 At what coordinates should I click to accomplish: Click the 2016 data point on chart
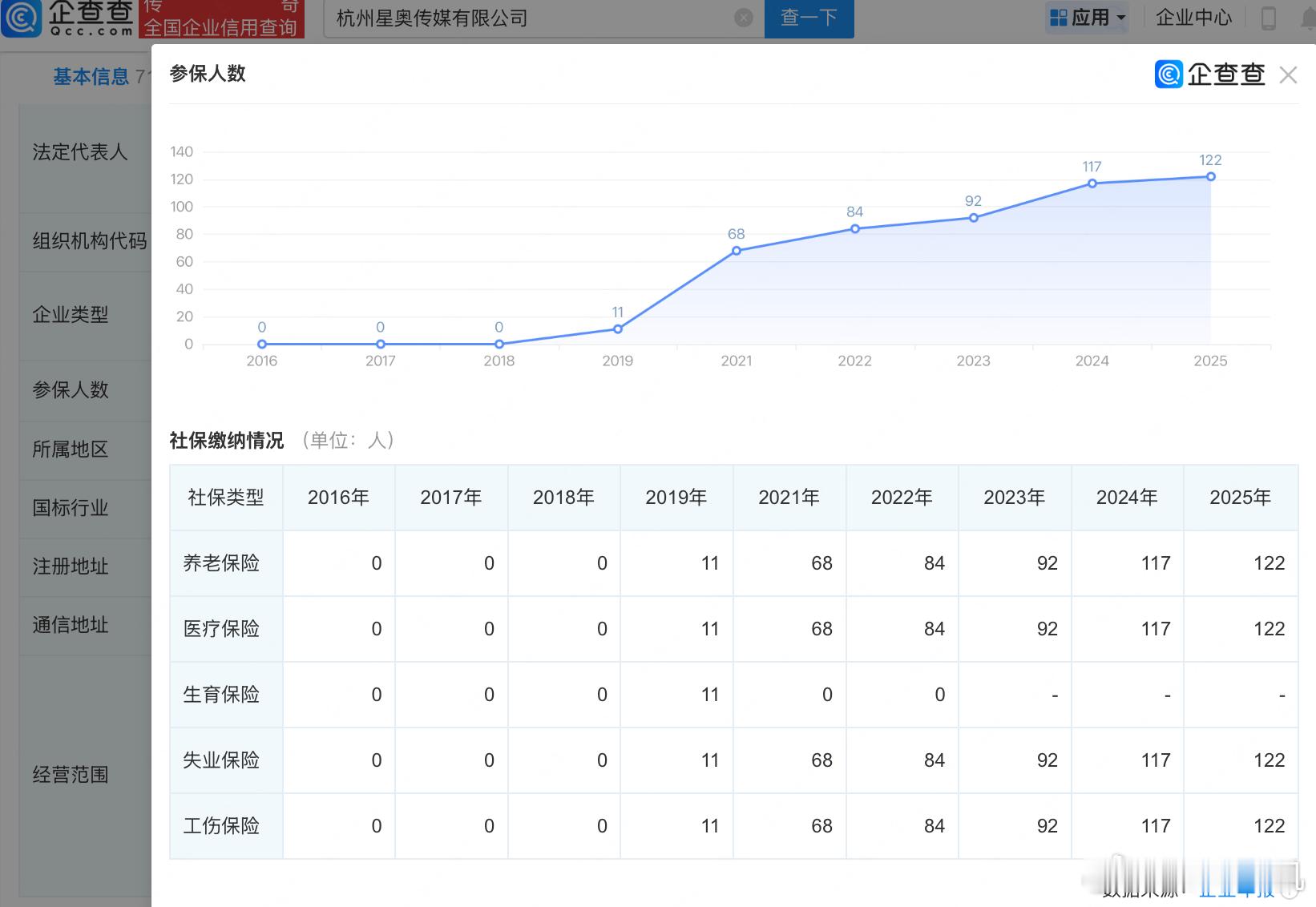click(262, 345)
